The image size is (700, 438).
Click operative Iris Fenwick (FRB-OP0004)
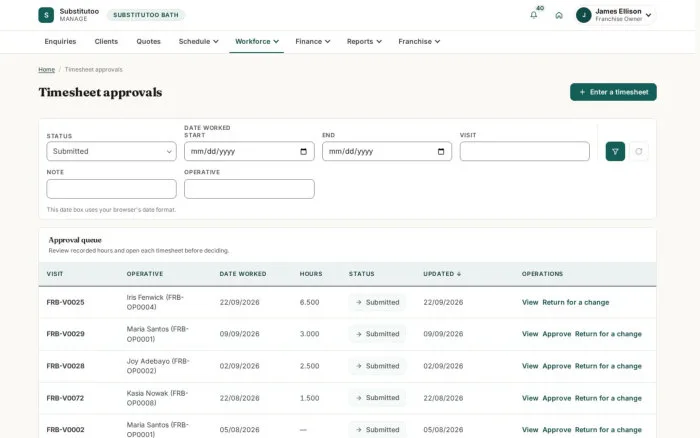[x=155, y=302]
